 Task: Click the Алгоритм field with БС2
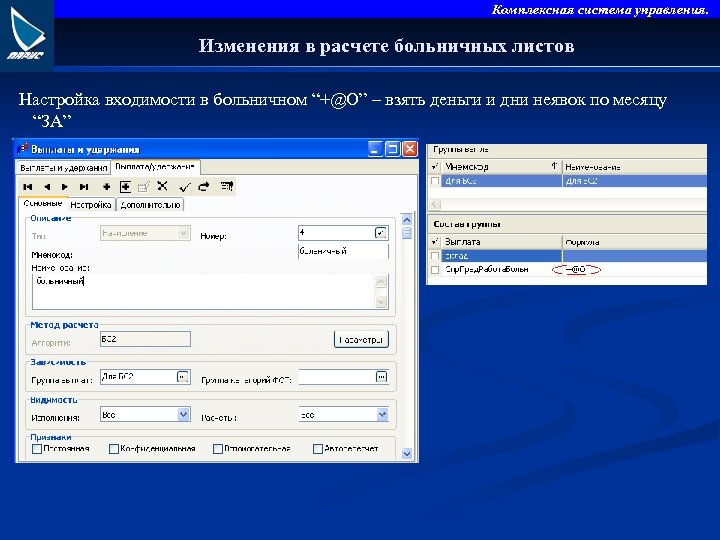coord(145,339)
